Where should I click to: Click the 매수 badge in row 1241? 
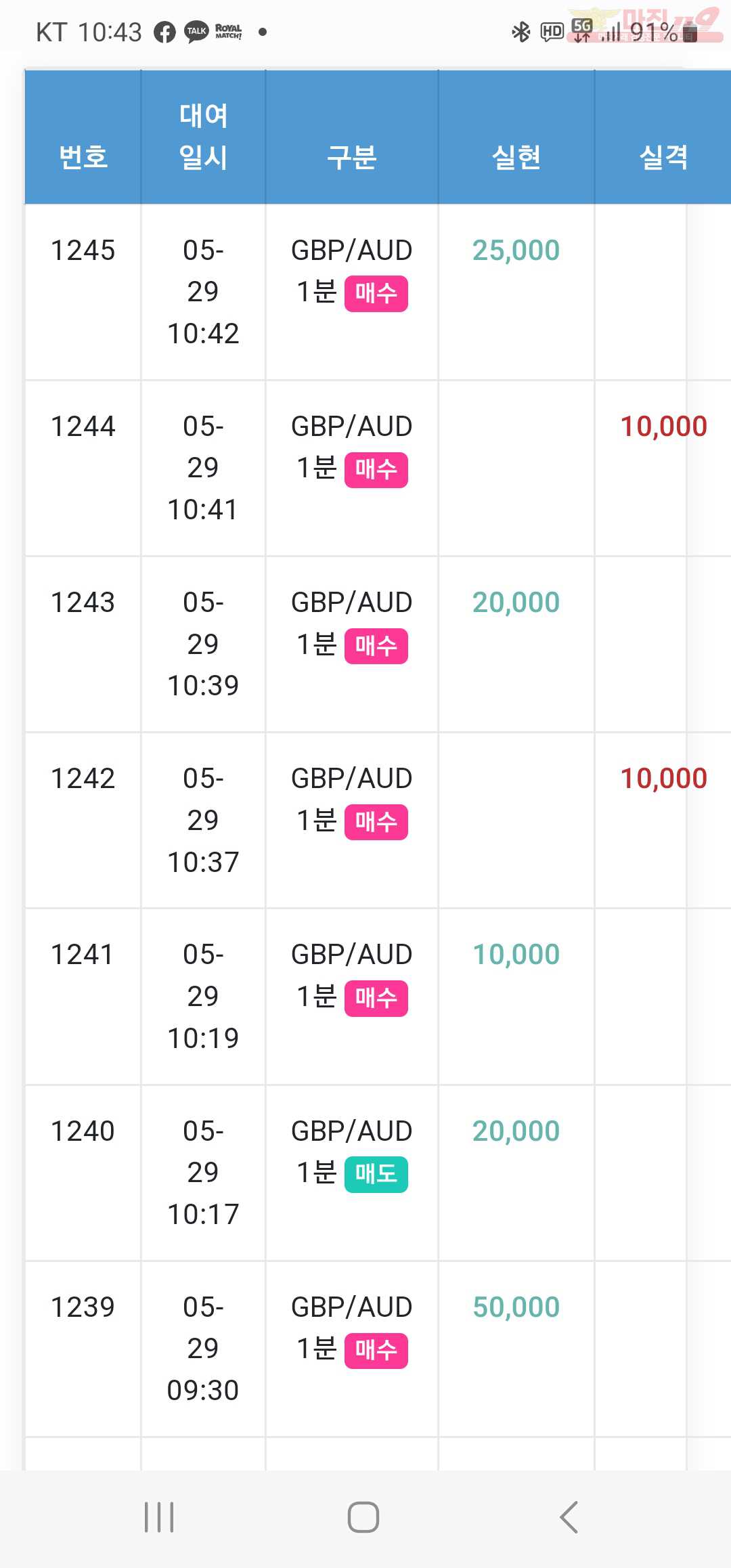click(x=376, y=999)
